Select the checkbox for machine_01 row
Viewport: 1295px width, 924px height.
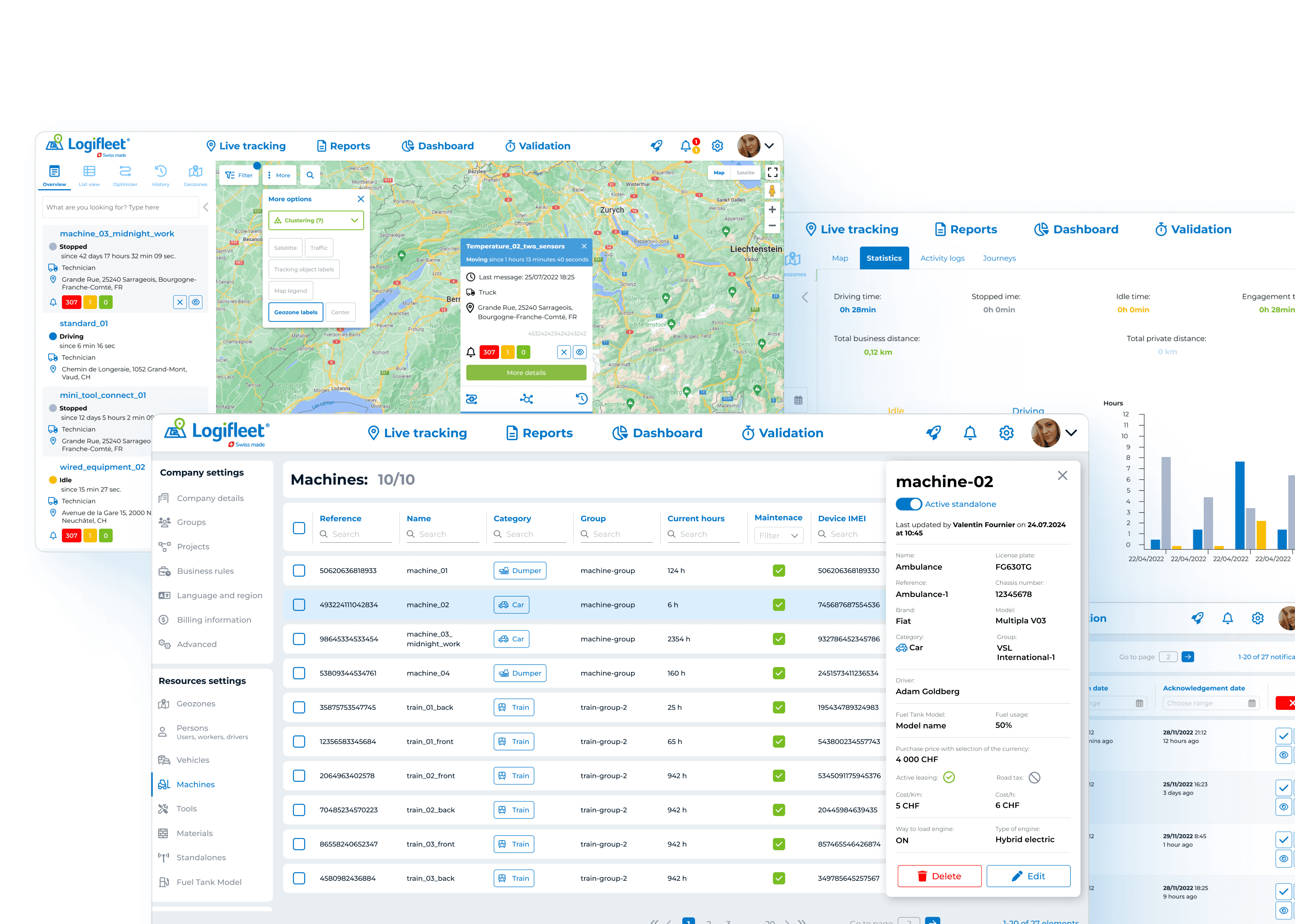tap(299, 571)
